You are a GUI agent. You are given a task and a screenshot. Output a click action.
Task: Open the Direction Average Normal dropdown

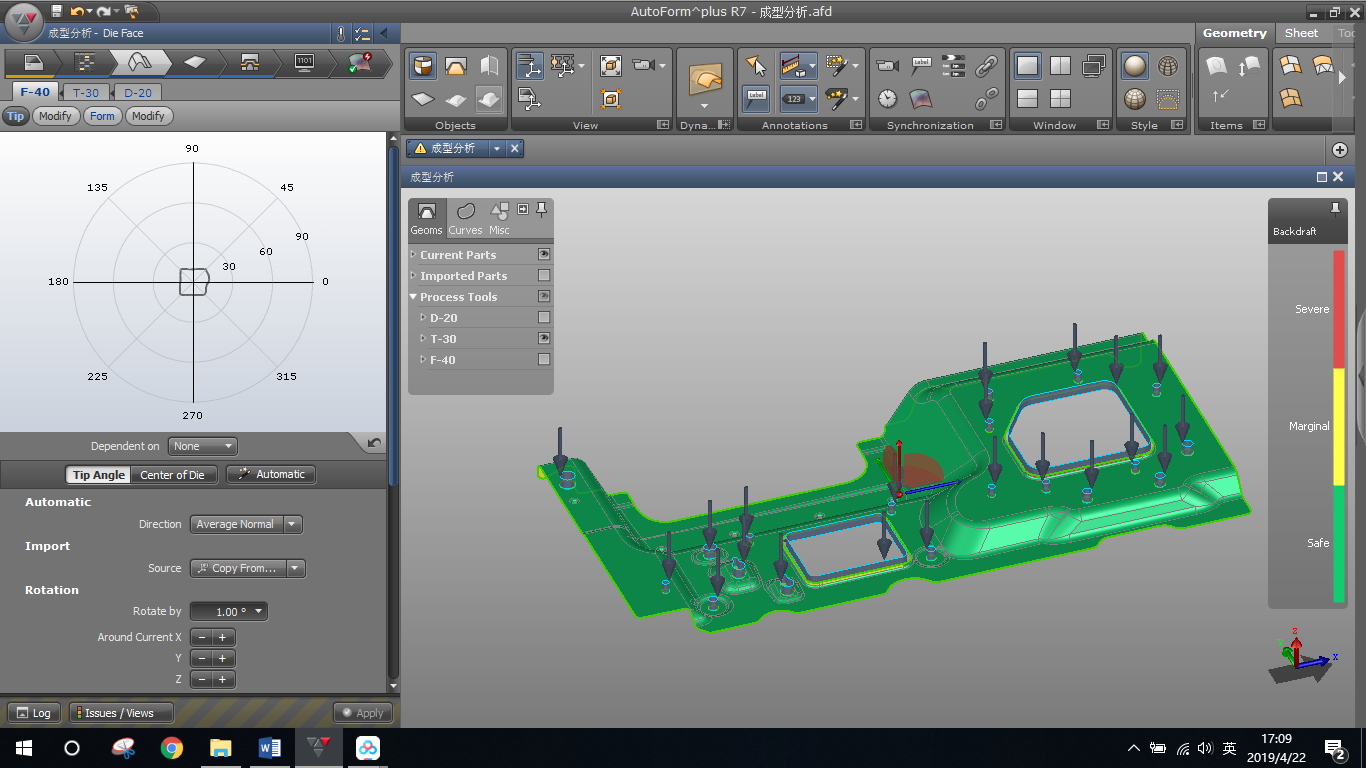click(246, 524)
